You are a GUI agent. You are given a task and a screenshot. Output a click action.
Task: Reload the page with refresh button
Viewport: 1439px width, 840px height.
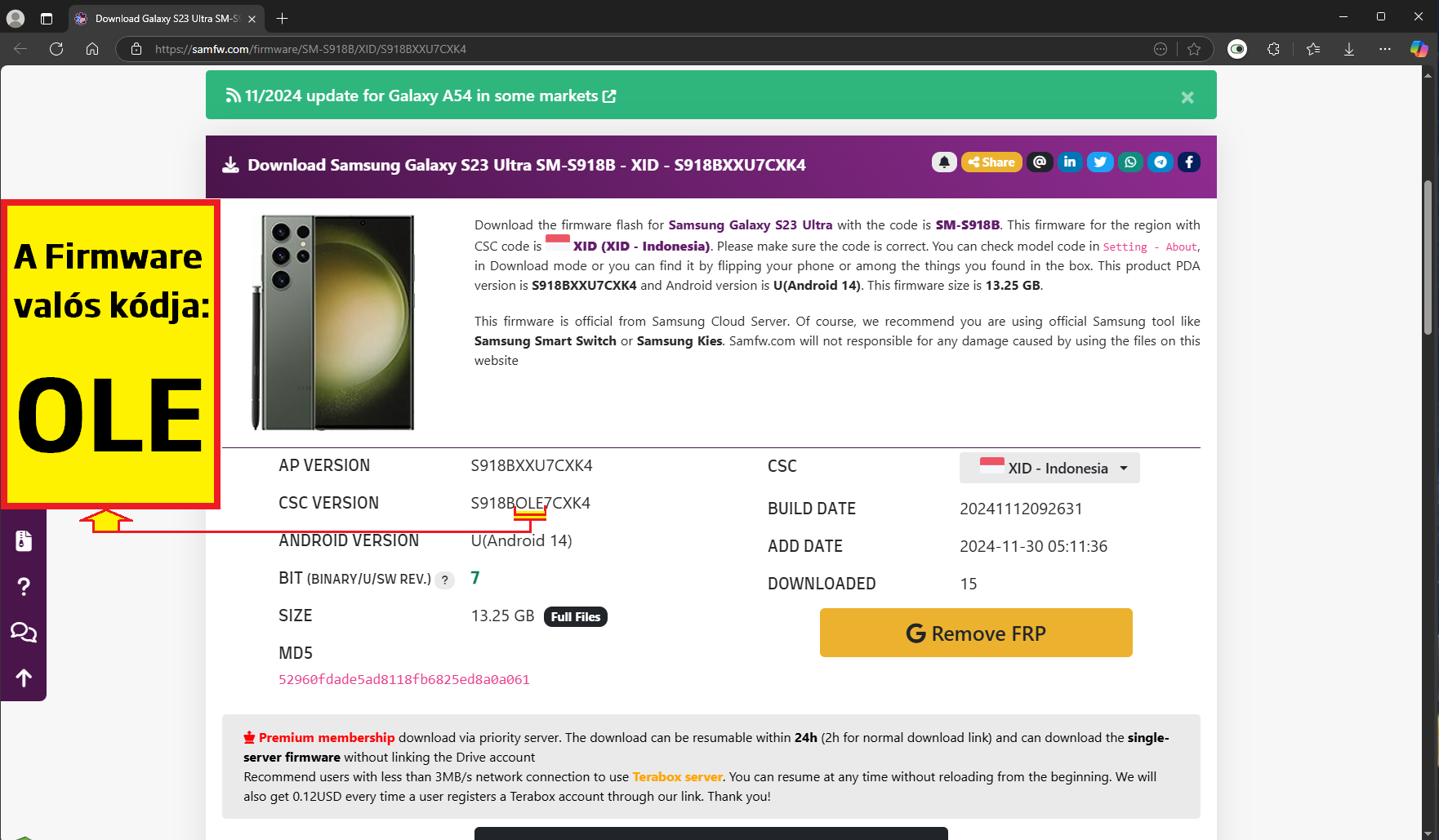[56, 49]
